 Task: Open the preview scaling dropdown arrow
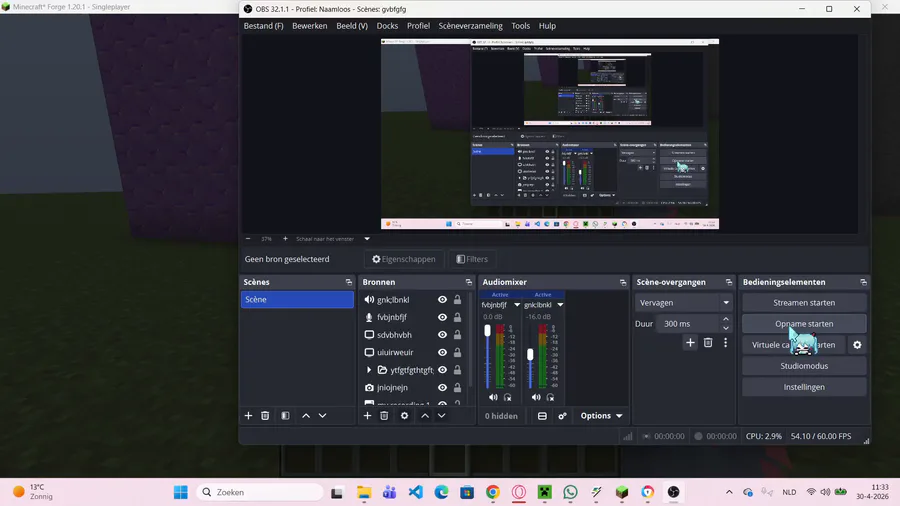point(367,239)
